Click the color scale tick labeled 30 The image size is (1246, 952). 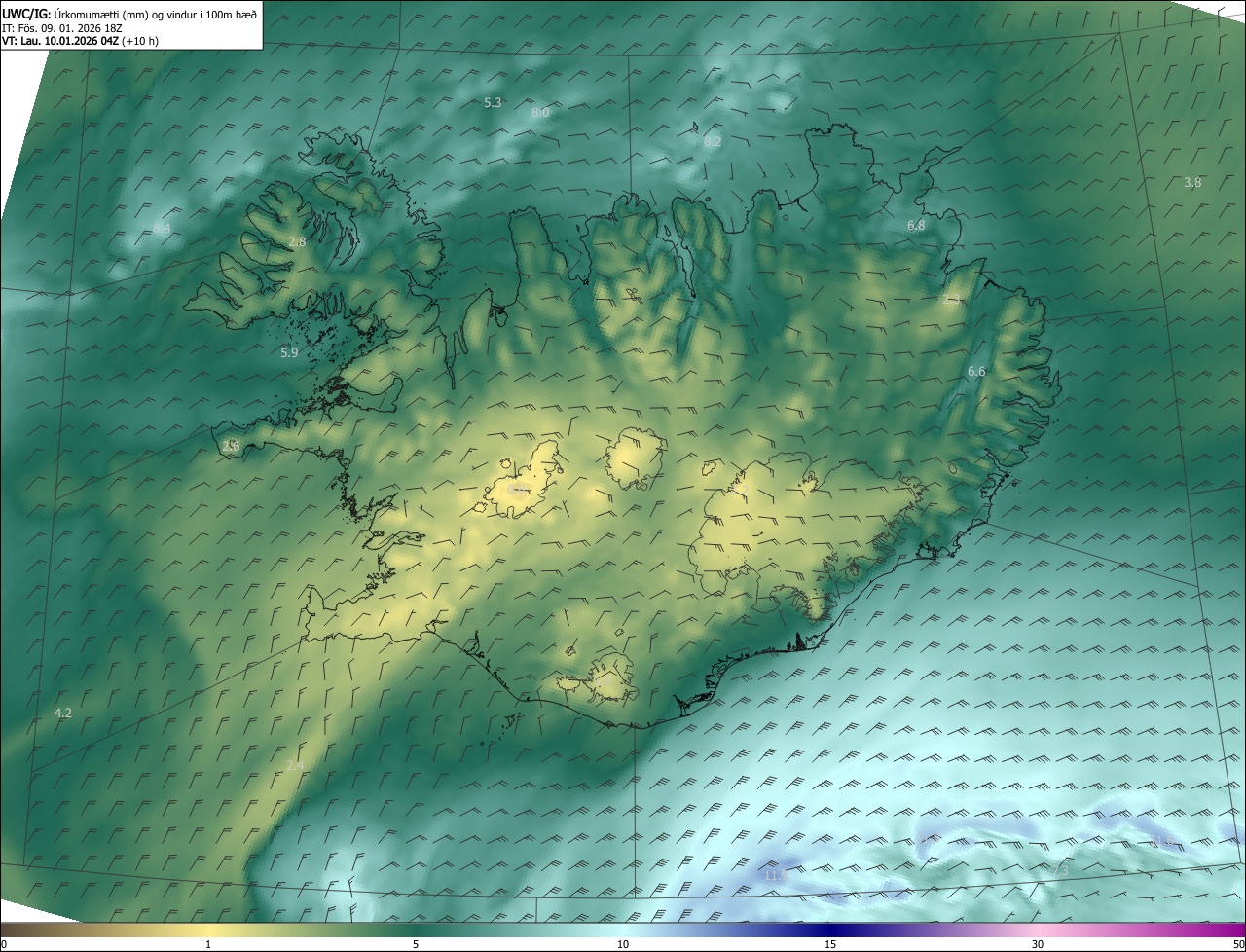[x=1038, y=944]
